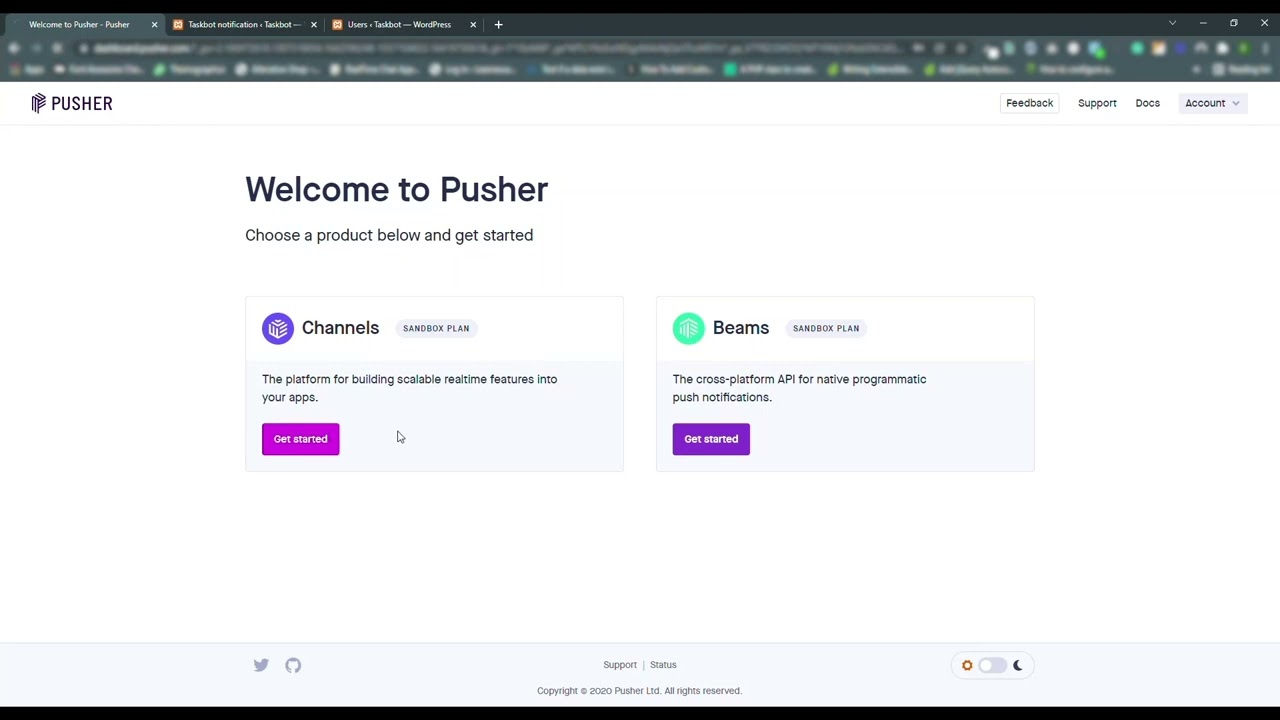Click the Channels product icon
Screen dimensions: 1280x720
tap(278, 328)
